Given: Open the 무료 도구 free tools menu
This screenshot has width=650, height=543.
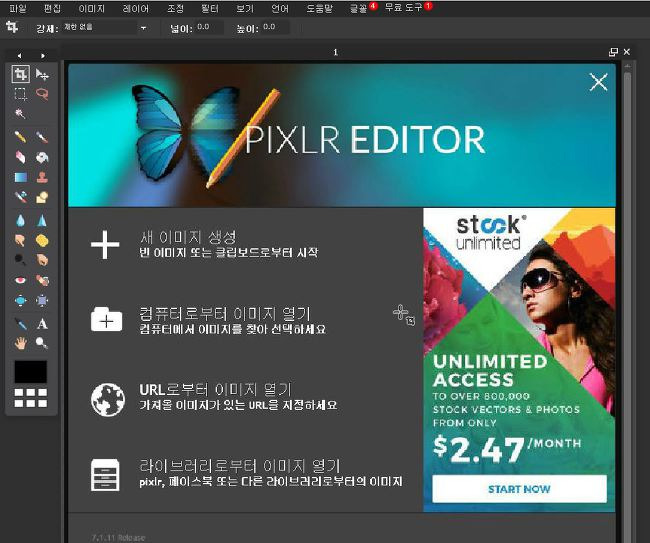Looking at the screenshot, I should [403, 8].
